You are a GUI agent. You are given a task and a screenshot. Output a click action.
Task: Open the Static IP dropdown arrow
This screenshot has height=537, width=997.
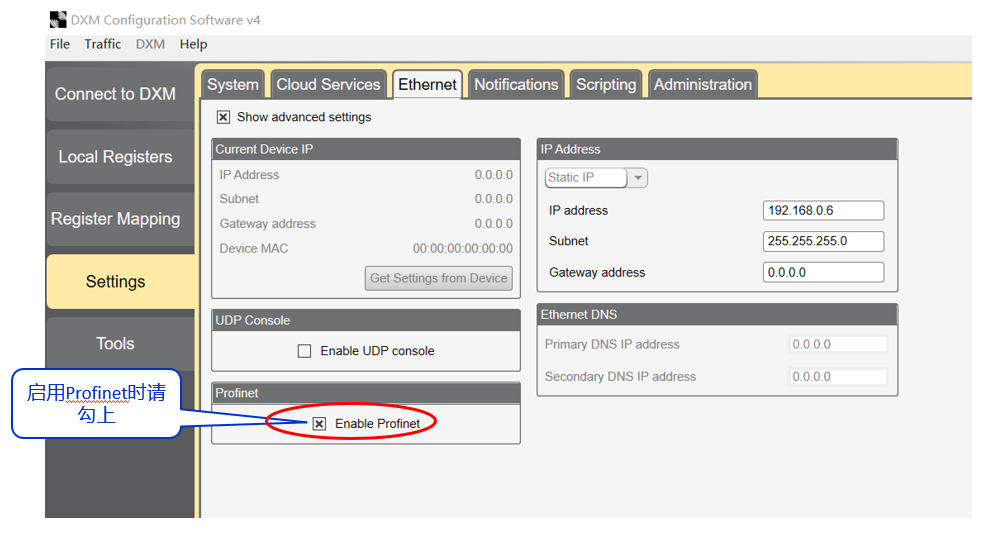pos(638,178)
